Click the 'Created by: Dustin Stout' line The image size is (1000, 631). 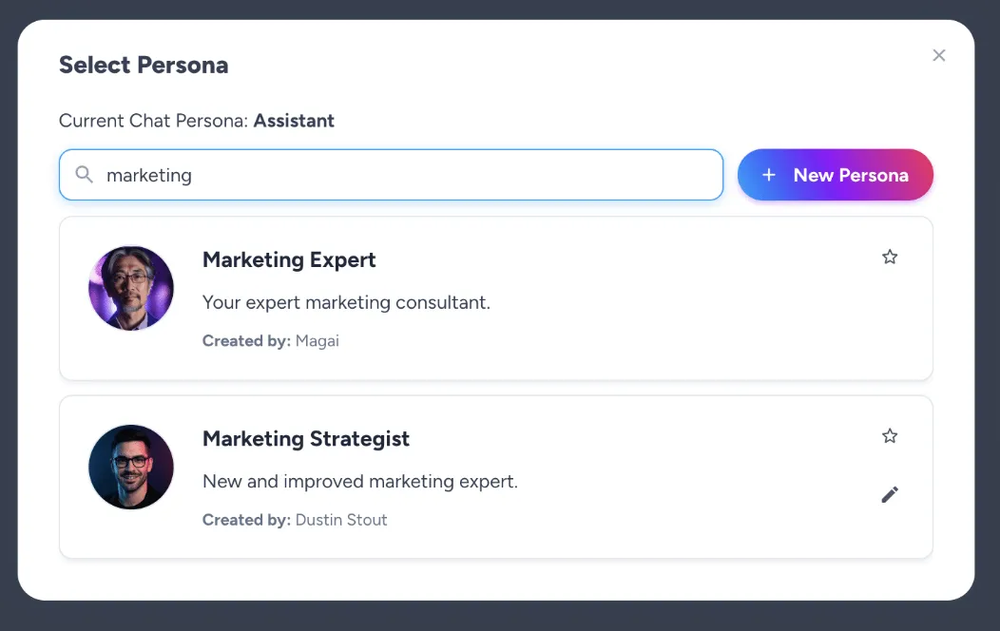point(295,520)
